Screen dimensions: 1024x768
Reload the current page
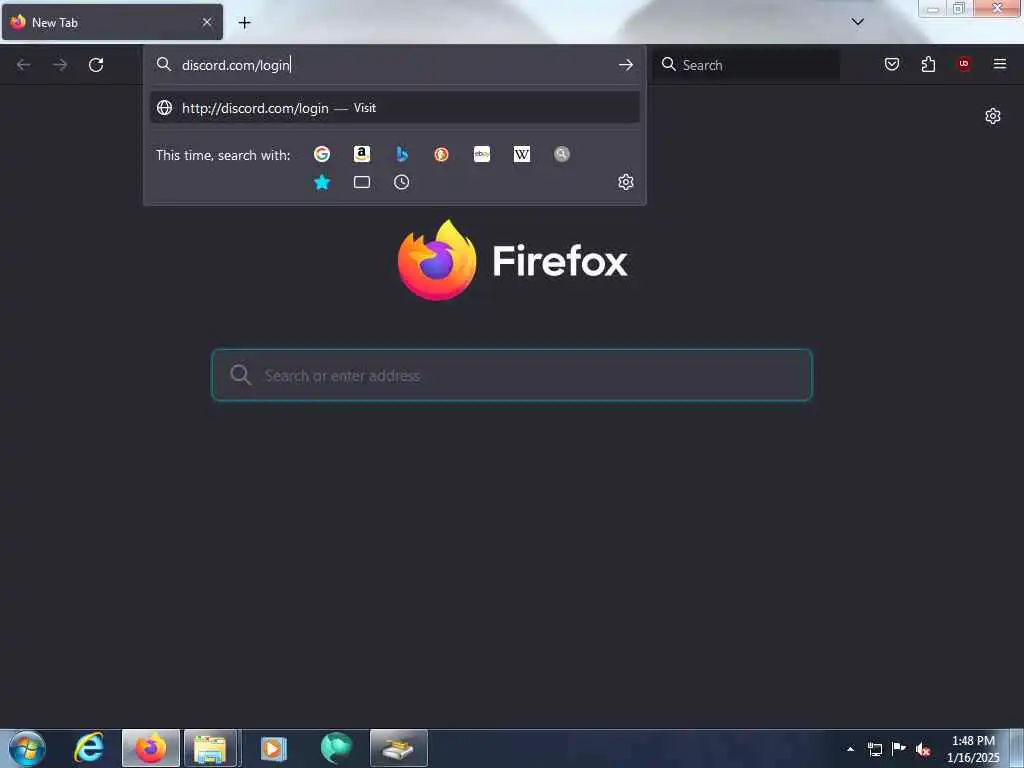(x=96, y=65)
